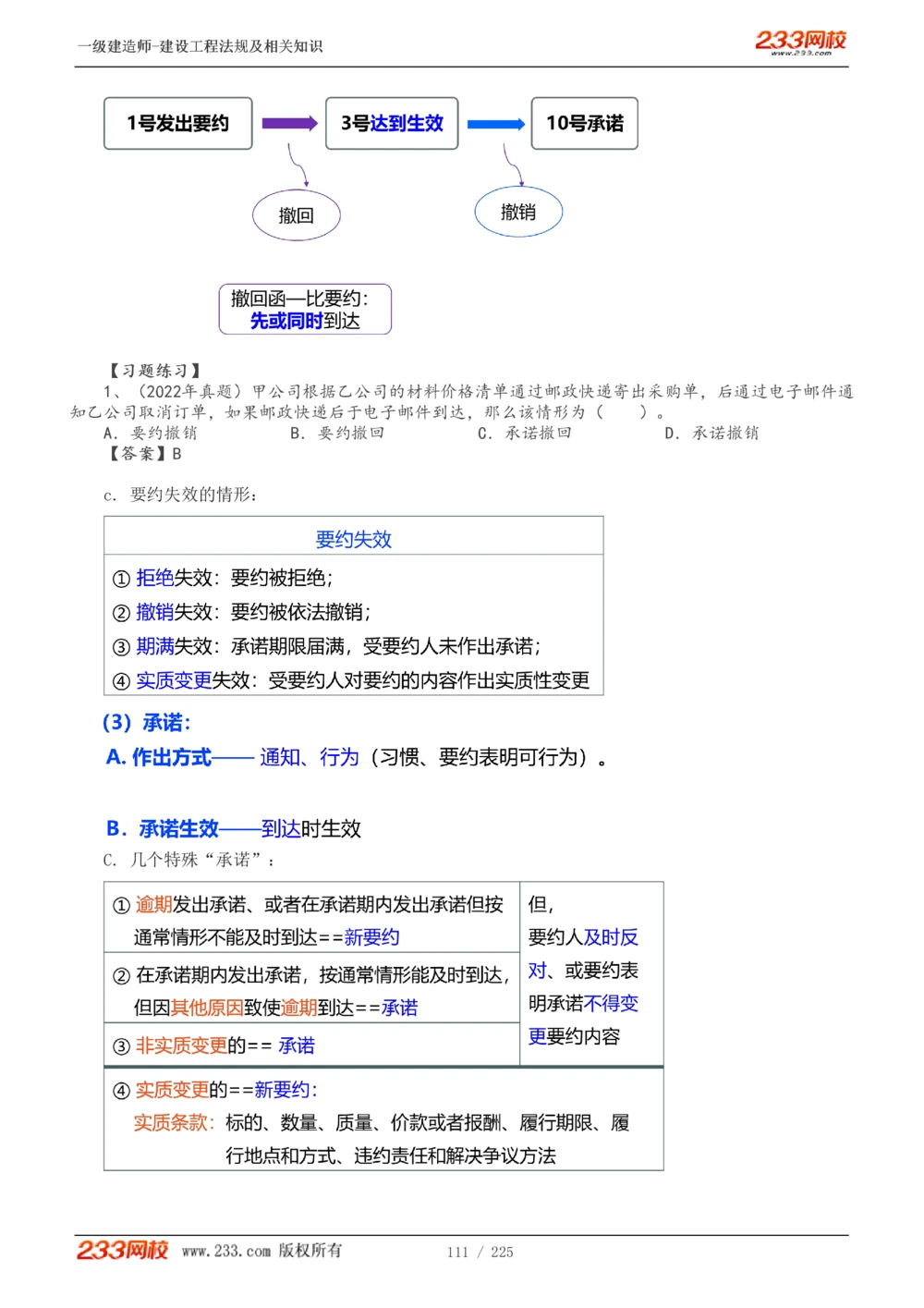Image resolution: width=924 pixels, height=1308 pixels.
Task: Click the 3号达到生效 box
Action: point(391,121)
